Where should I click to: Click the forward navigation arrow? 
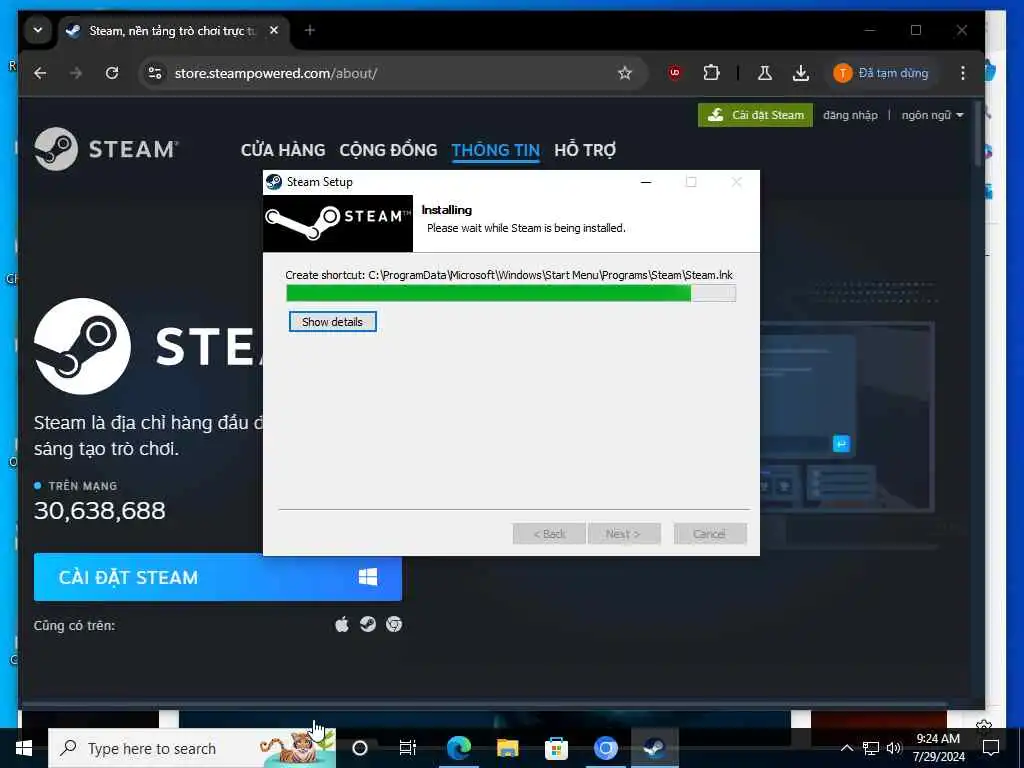[x=76, y=73]
